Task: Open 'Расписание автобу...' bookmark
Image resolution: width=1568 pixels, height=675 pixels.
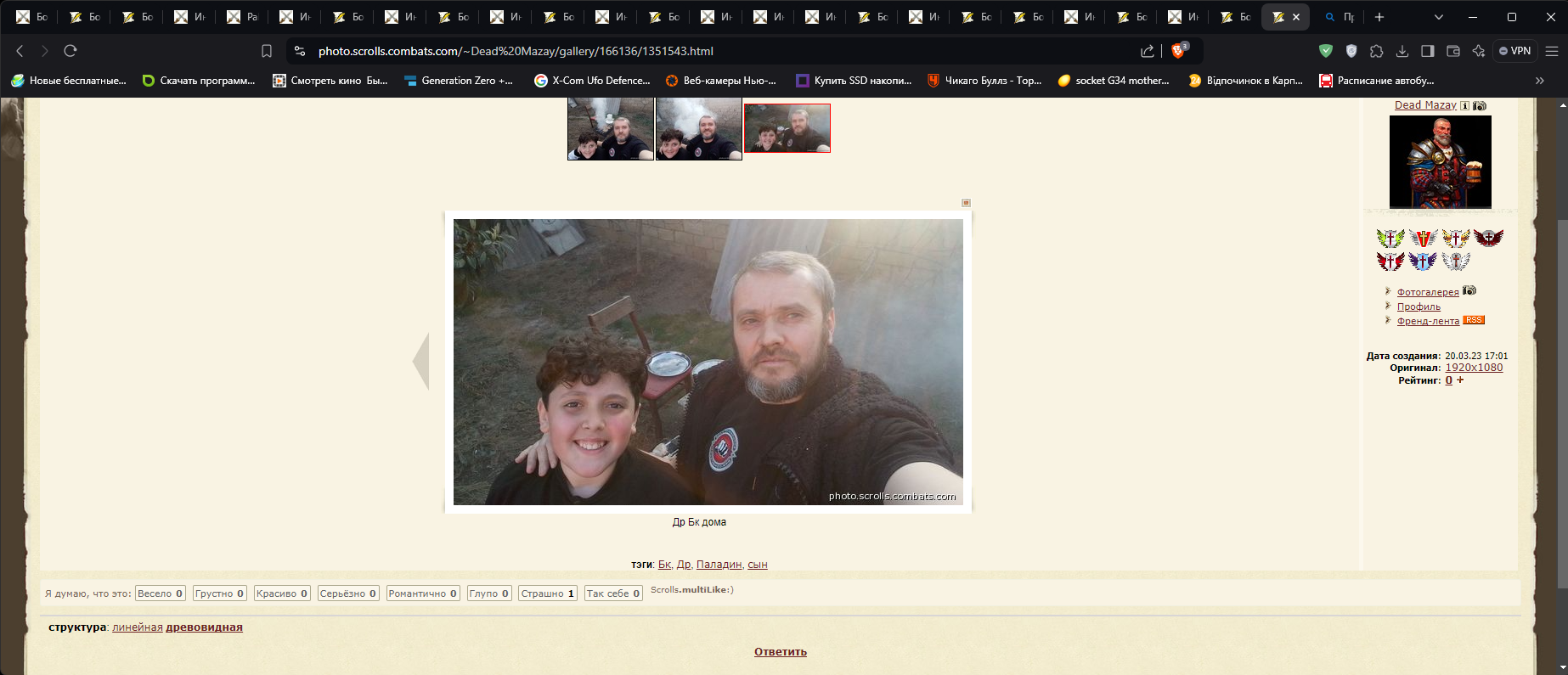Action: (x=1377, y=81)
